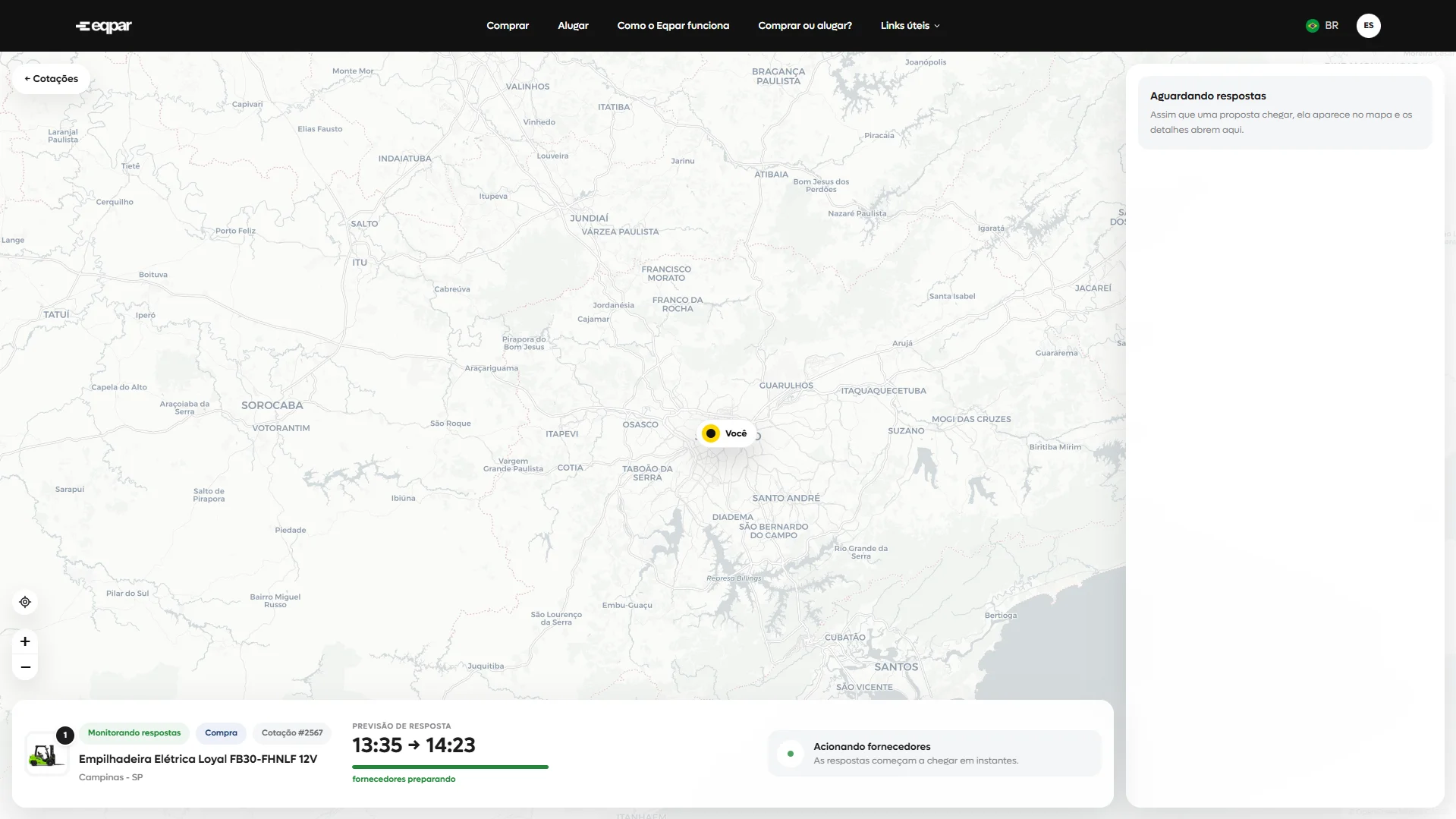
Task: Expand the Links úteis dropdown
Action: [x=910, y=26]
